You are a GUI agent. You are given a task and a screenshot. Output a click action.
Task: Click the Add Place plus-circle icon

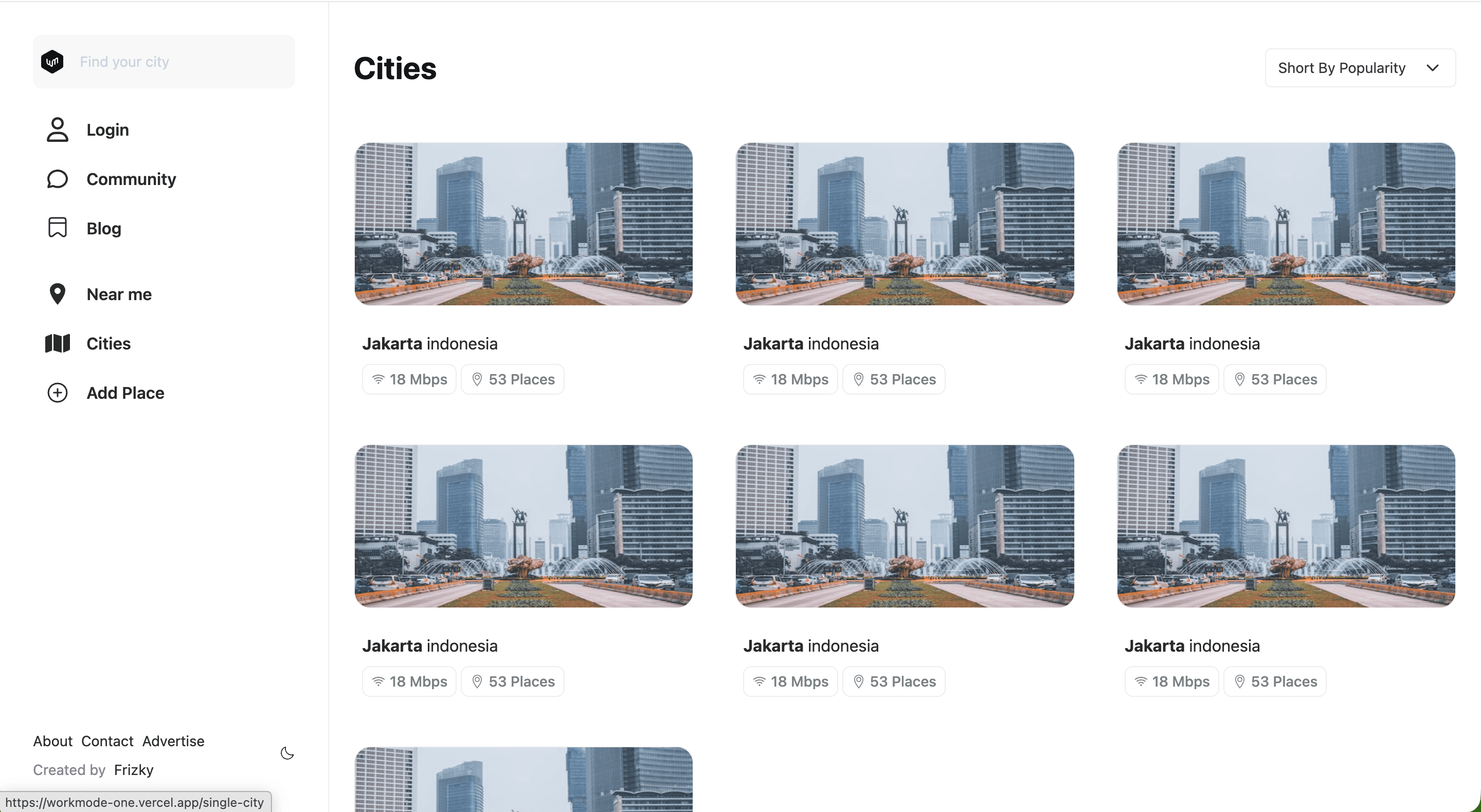58,393
